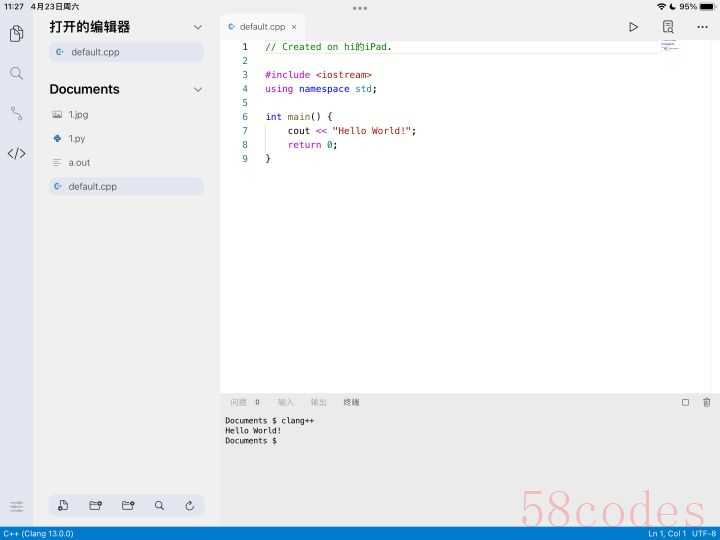This screenshot has width=720, height=540.
Task: Click UTF-8 encoding status entry
Action: (704, 534)
